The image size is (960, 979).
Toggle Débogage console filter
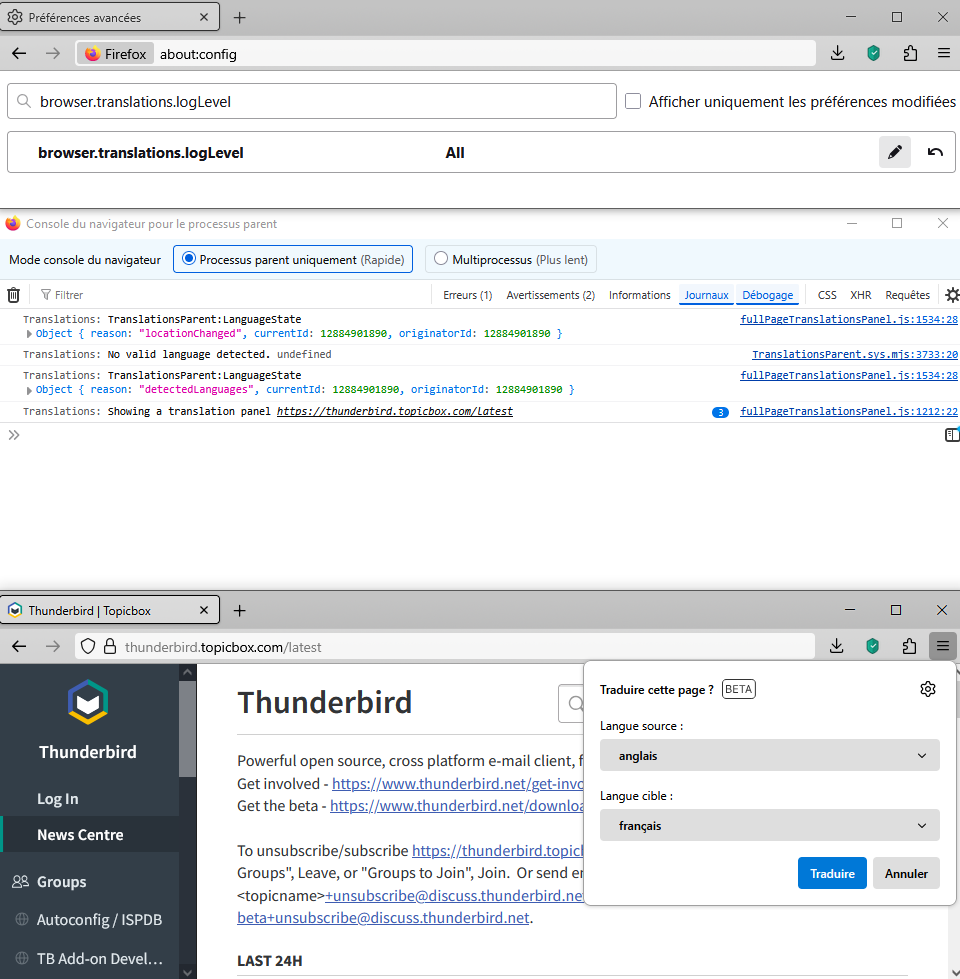pos(767,295)
